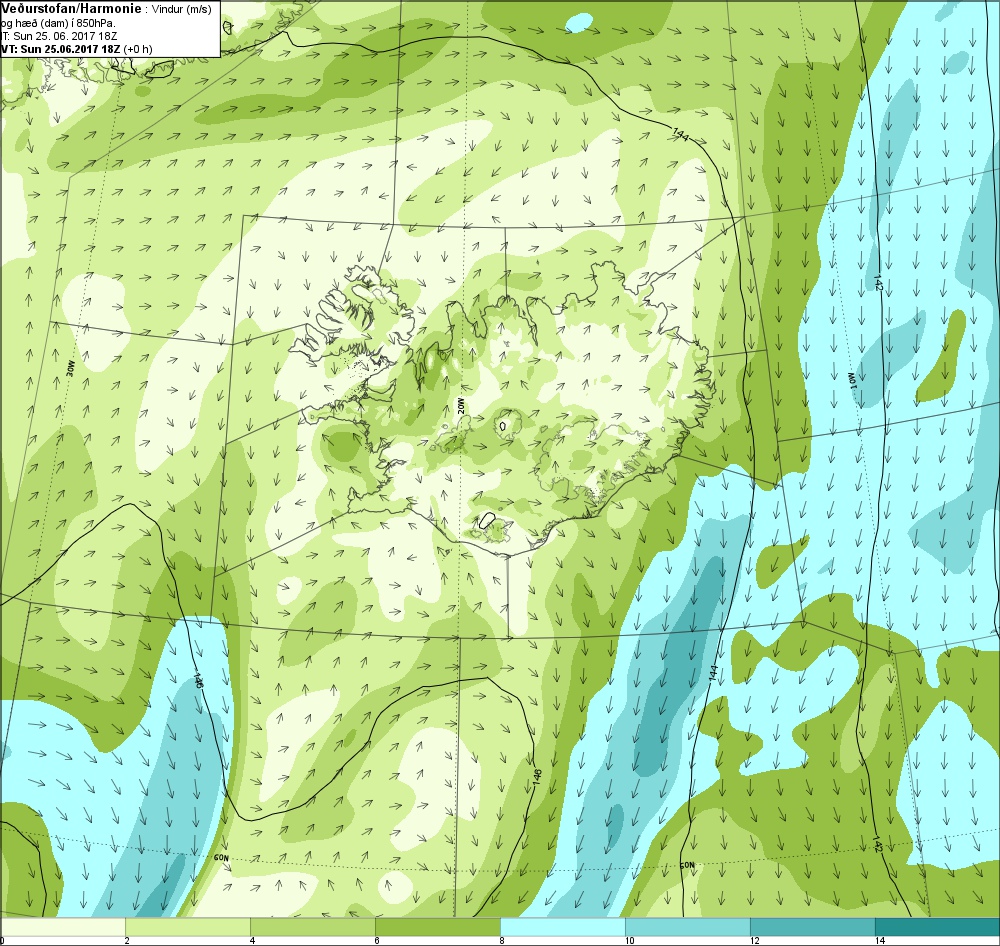The width and height of the screenshot is (1000, 946).
Task: Click the darkest legend segment above 14
Action: coord(938,927)
